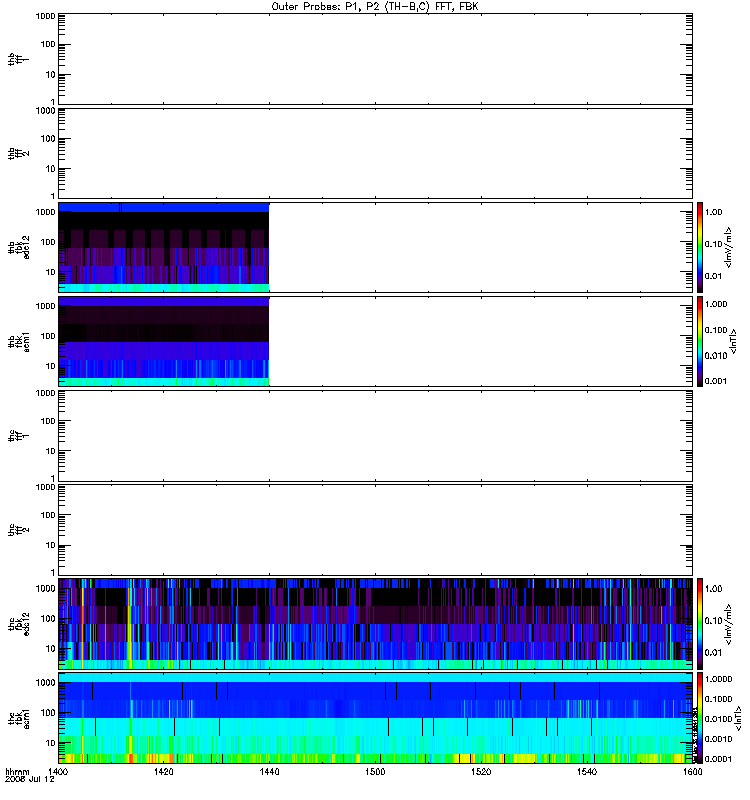Click the '<|nT|>' unit label beside thc scm1
The image size is (750, 800).
[x=738, y=718]
